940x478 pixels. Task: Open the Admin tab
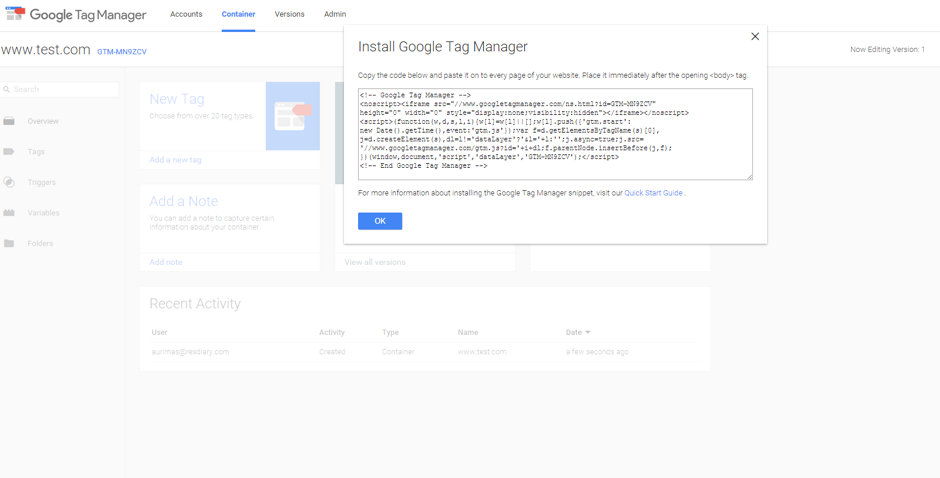[x=335, y=14]
